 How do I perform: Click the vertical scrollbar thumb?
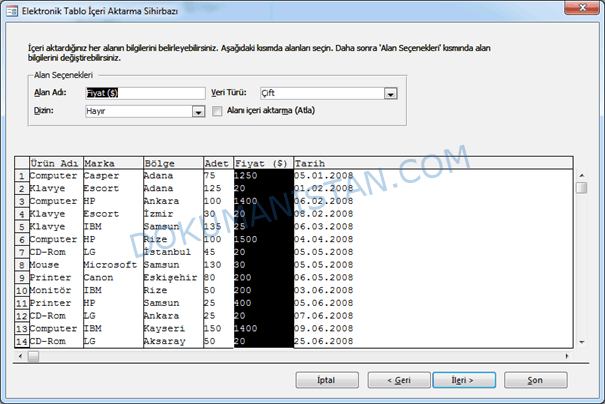click(582, 188)
